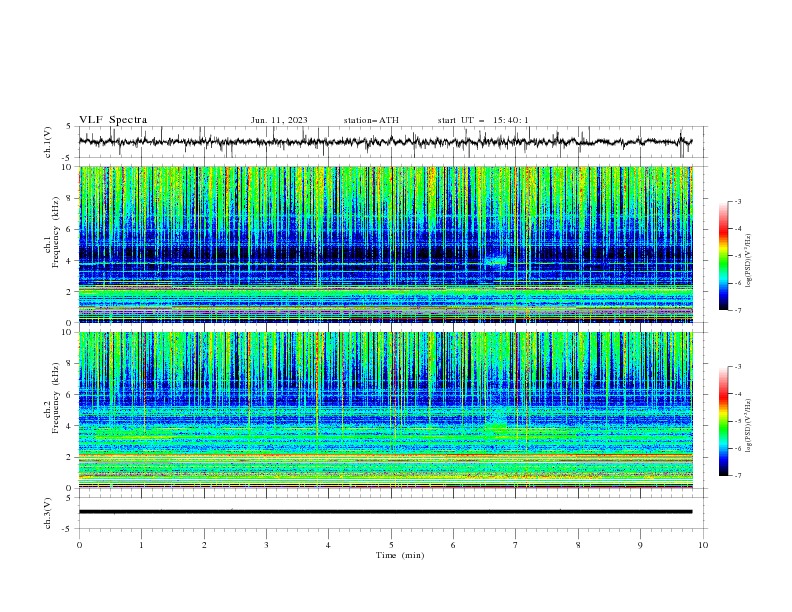Viewport: 792px width, 612px height.
Task: Click the time axis tick label '9'
Action: click(640, 545)
